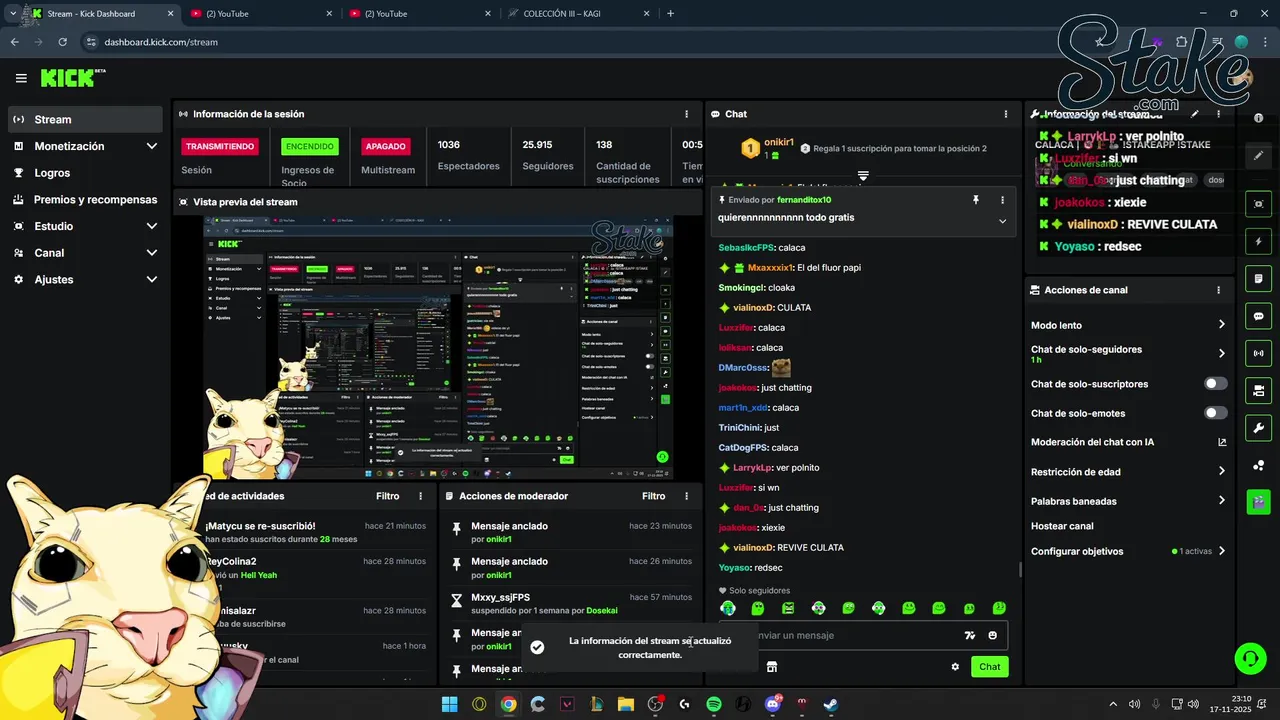
Task: Click the pin icon on the pinned message
Action: [x=976, y=200]
